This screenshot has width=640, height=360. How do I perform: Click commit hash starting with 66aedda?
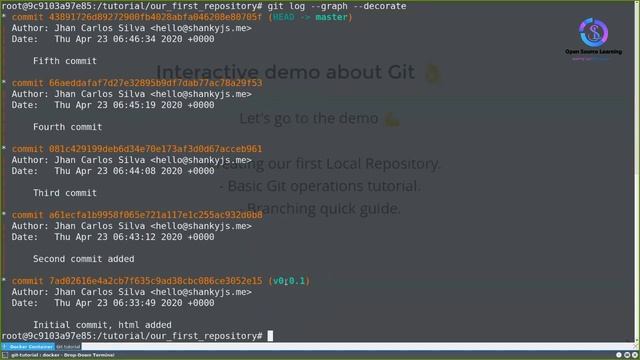(x=156, y=83)
